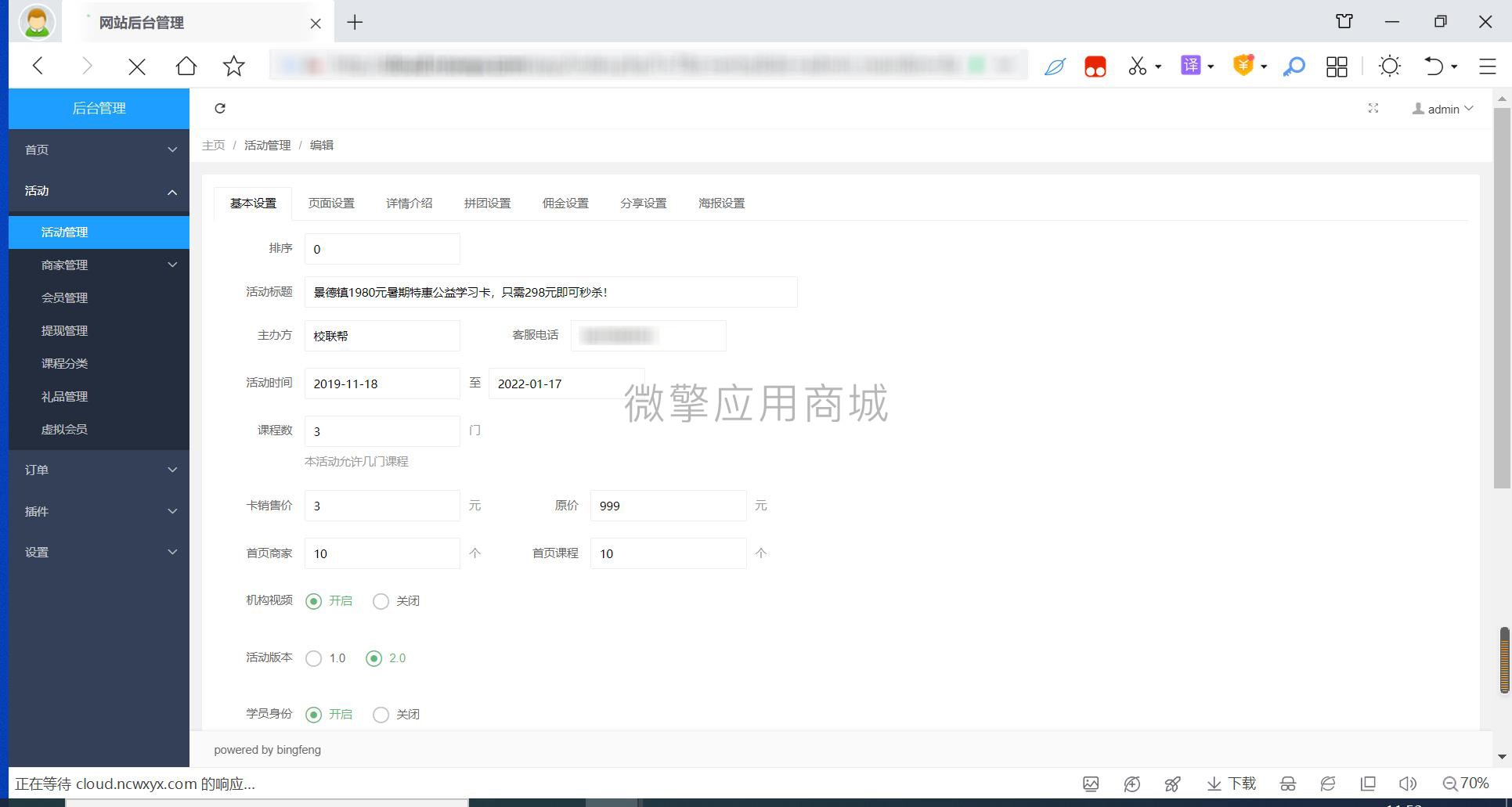
Task: Switch to 佣金设置 tab
Action: (565, 204)
